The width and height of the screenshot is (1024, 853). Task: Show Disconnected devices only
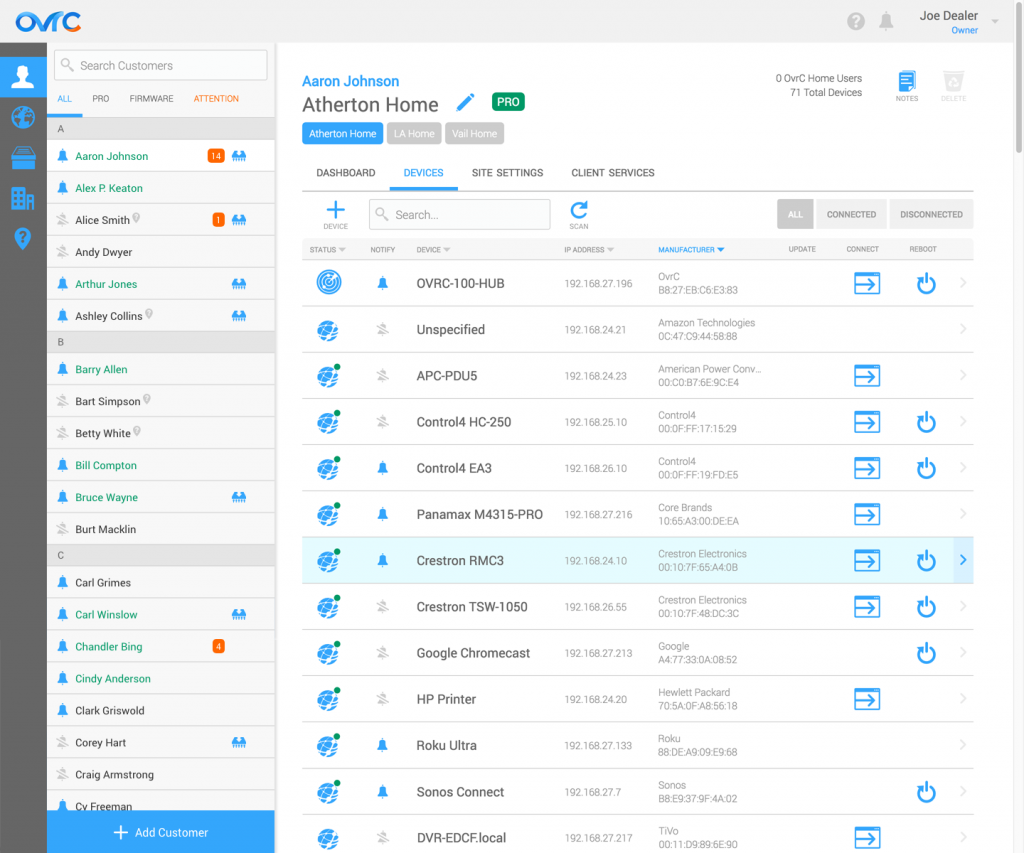[931, 214]
